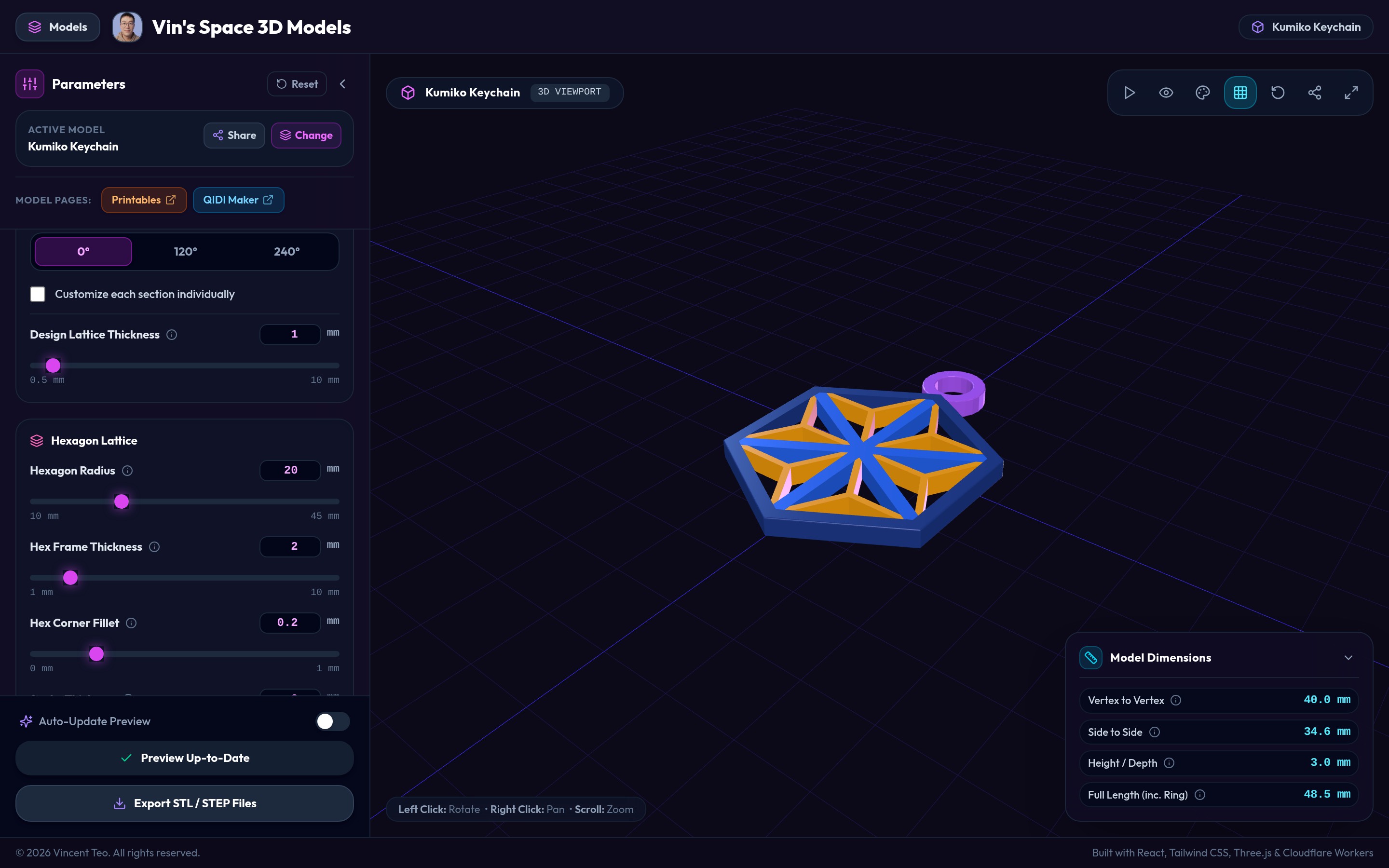Select the 120° section tab
Image resolution: width=1389 pixels, height=868 pixels.
point(185,251)
